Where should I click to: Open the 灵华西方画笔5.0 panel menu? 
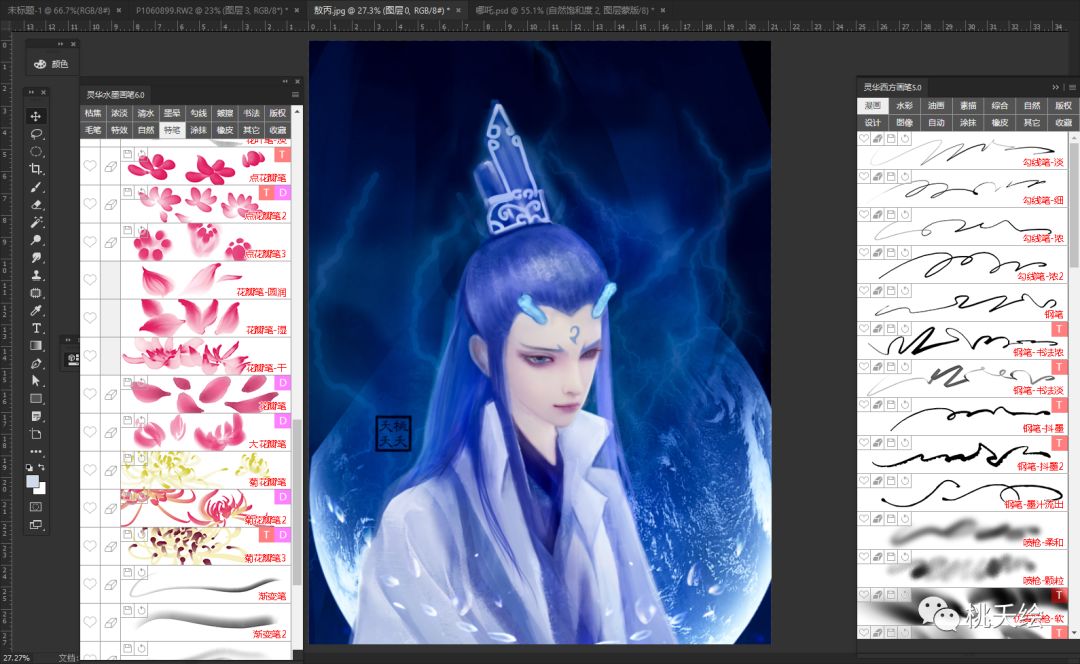coord(1072,87)
